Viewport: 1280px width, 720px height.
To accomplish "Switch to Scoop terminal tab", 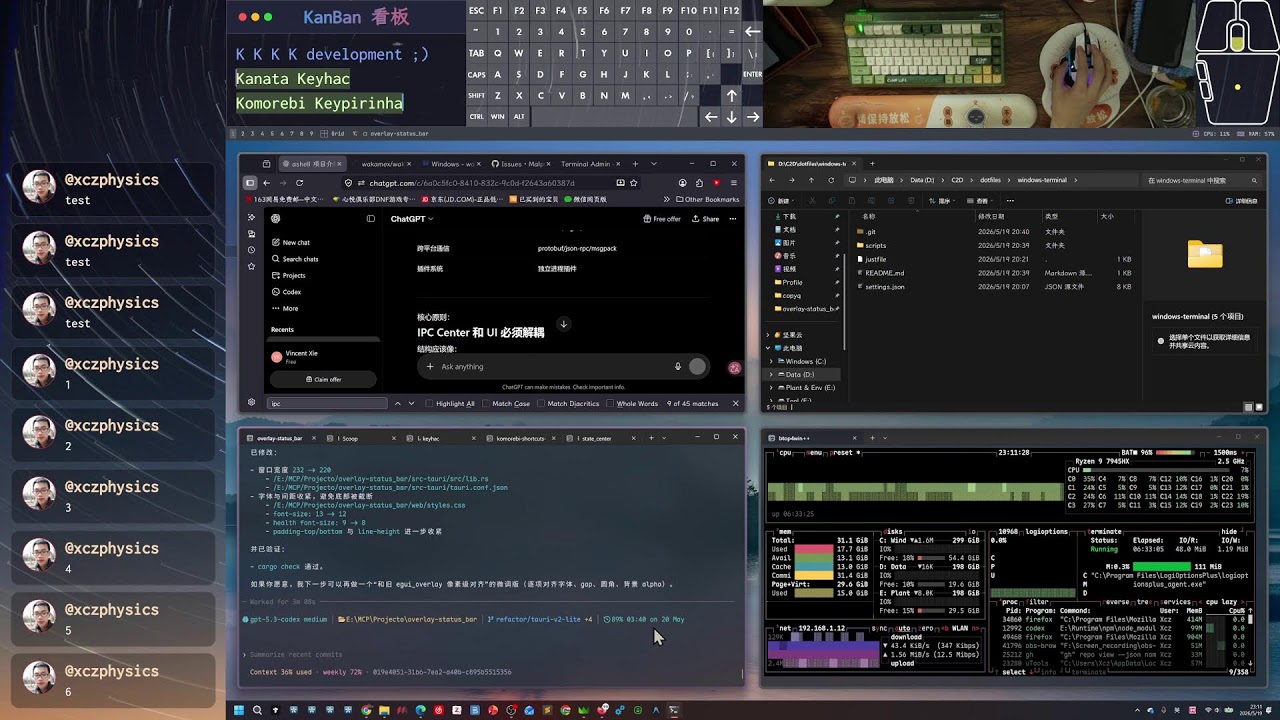I will point(361,438).
